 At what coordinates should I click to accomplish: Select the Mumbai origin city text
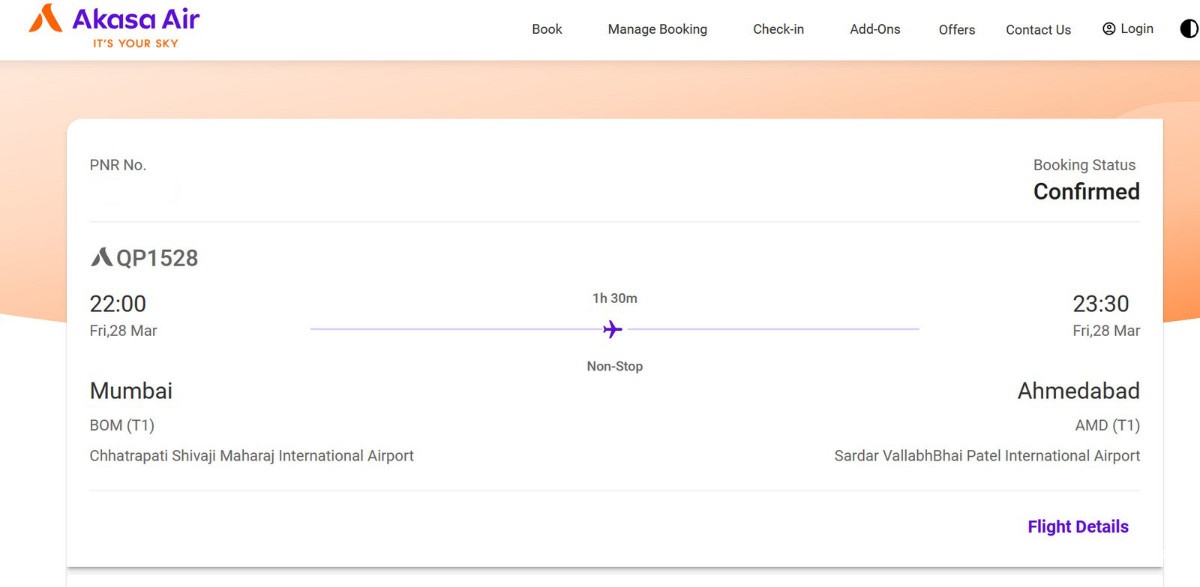point(131,391)
